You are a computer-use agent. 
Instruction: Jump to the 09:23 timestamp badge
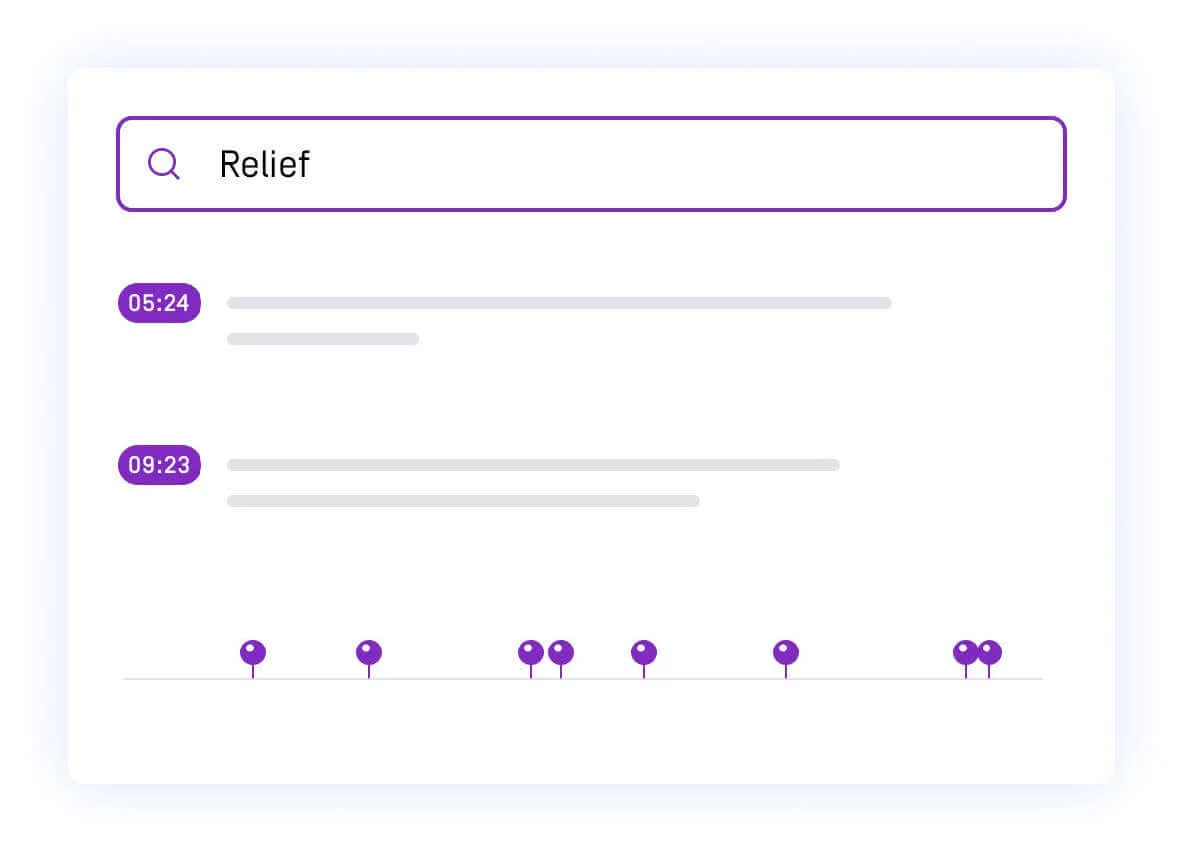[159, 465]
